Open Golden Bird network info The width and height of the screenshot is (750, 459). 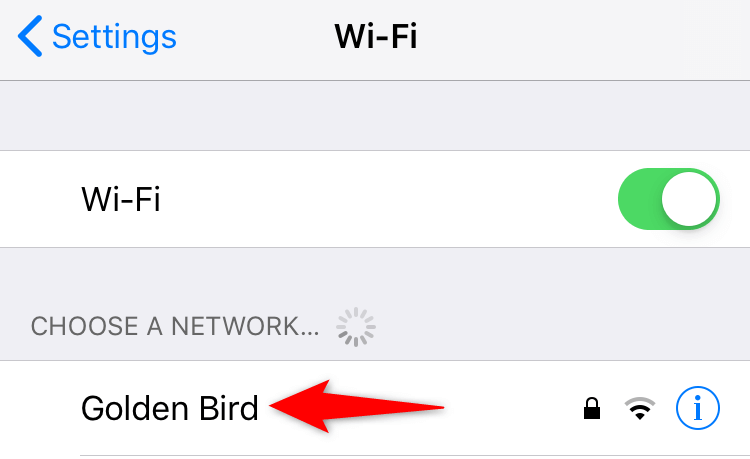tap(697, 408)
